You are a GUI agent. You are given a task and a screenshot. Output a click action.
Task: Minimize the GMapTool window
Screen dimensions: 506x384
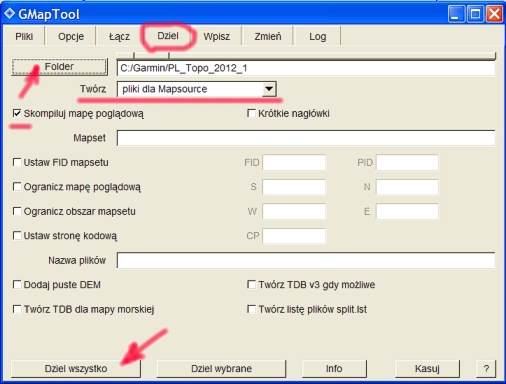click(456, 14)
